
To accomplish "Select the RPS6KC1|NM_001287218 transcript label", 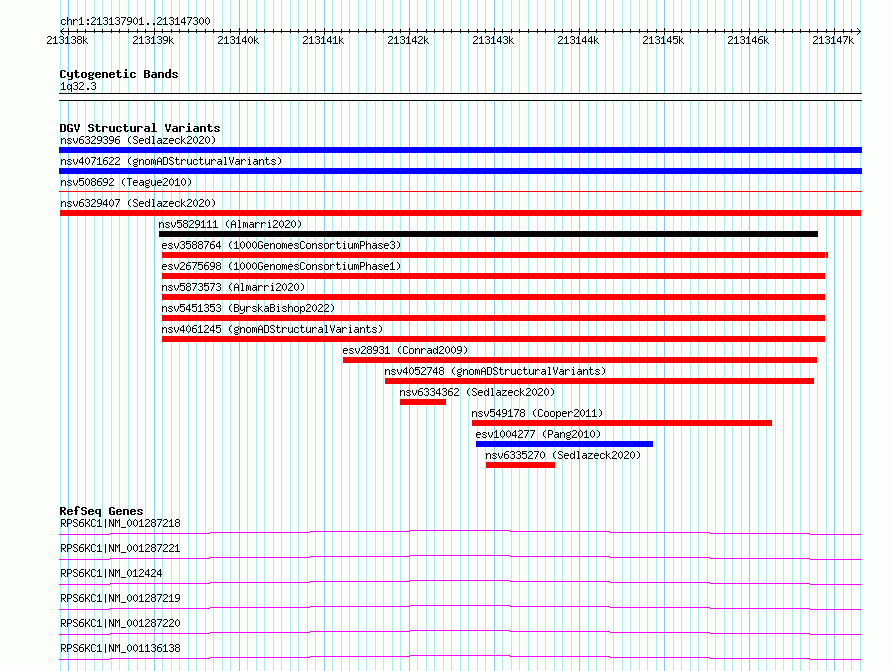I will click(120, 523).
